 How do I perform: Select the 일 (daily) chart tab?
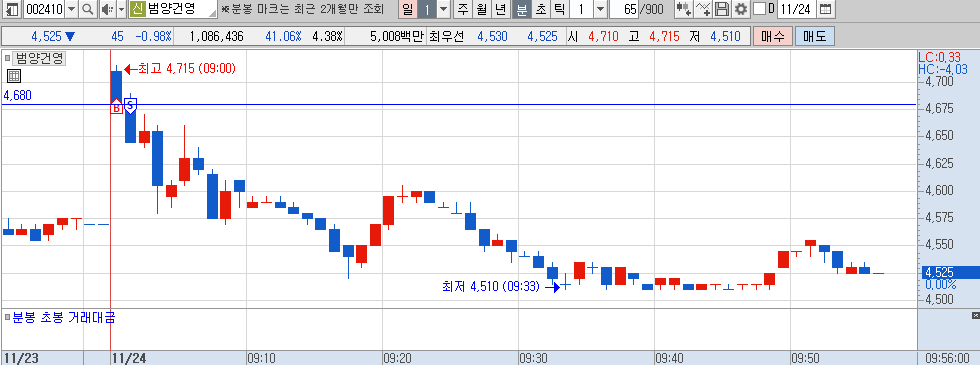click(408, 9)
